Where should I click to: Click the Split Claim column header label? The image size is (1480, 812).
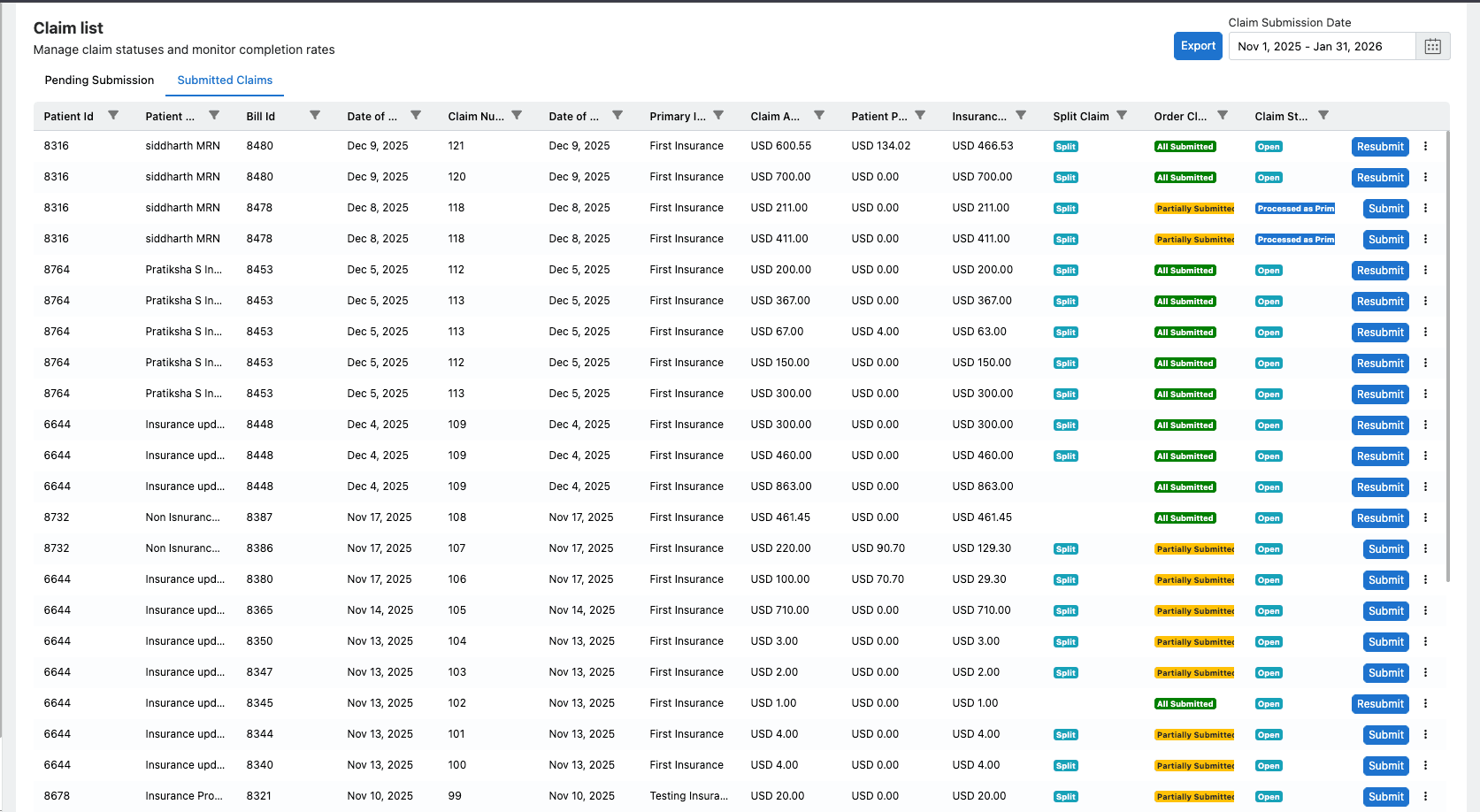pyautogui.click(x=1081, y=116)
